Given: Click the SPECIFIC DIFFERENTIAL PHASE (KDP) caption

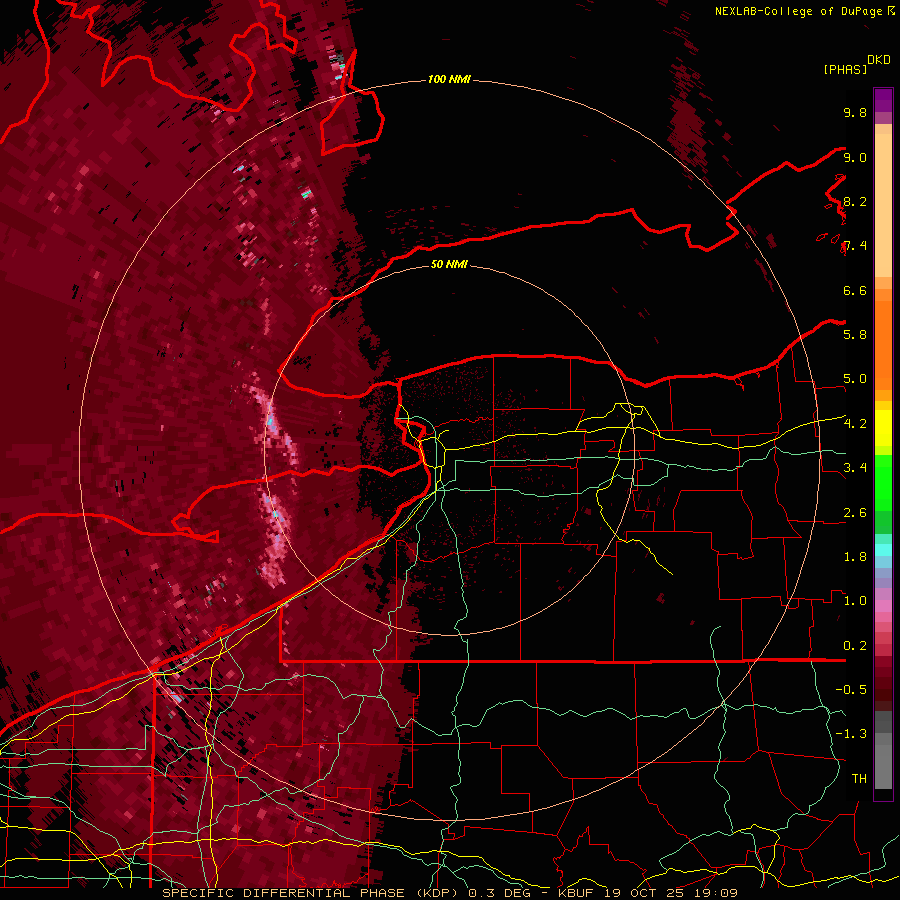Looking at the screenshot, I should click(312, 893).
